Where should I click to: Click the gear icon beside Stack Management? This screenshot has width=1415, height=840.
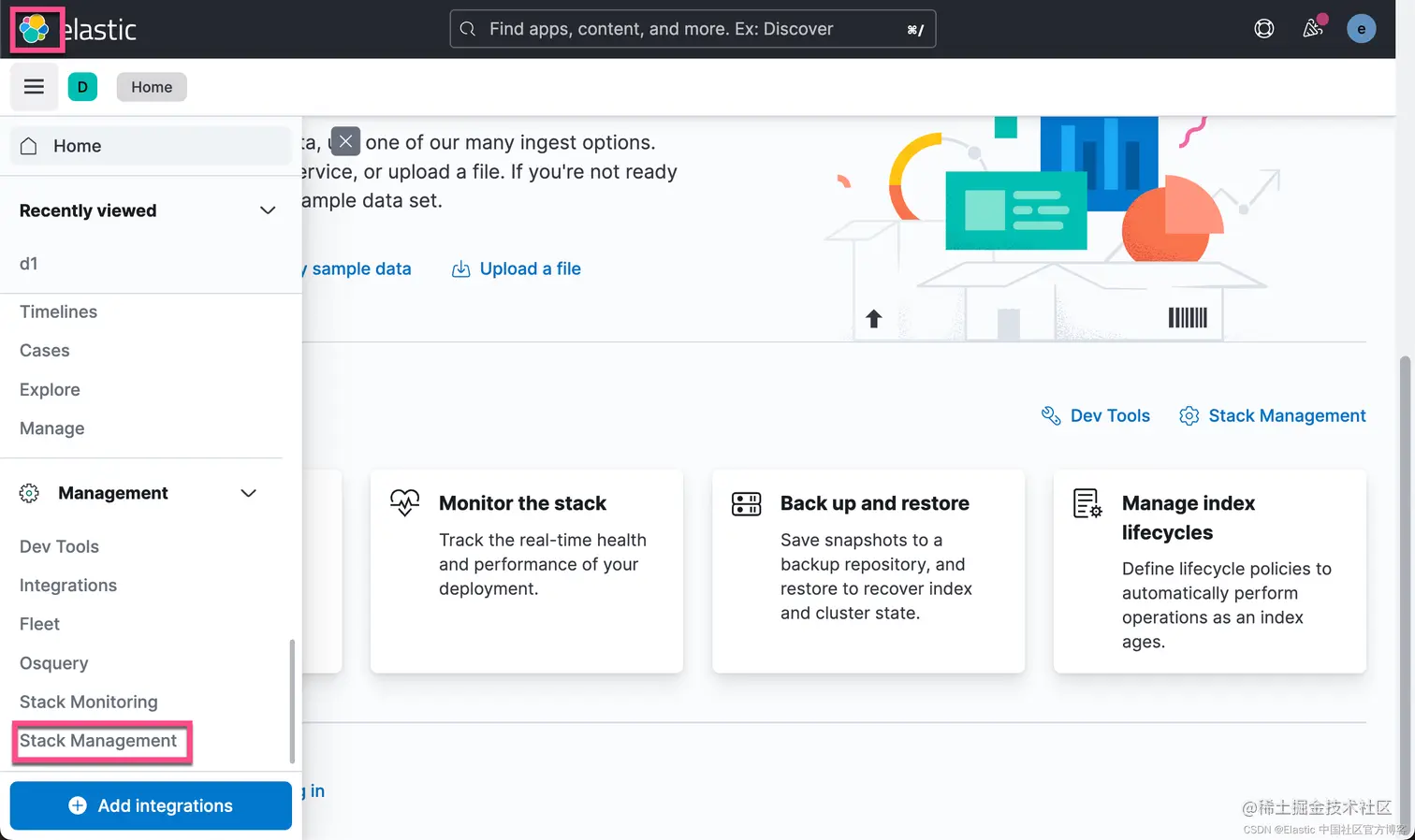click(1189, 415)
